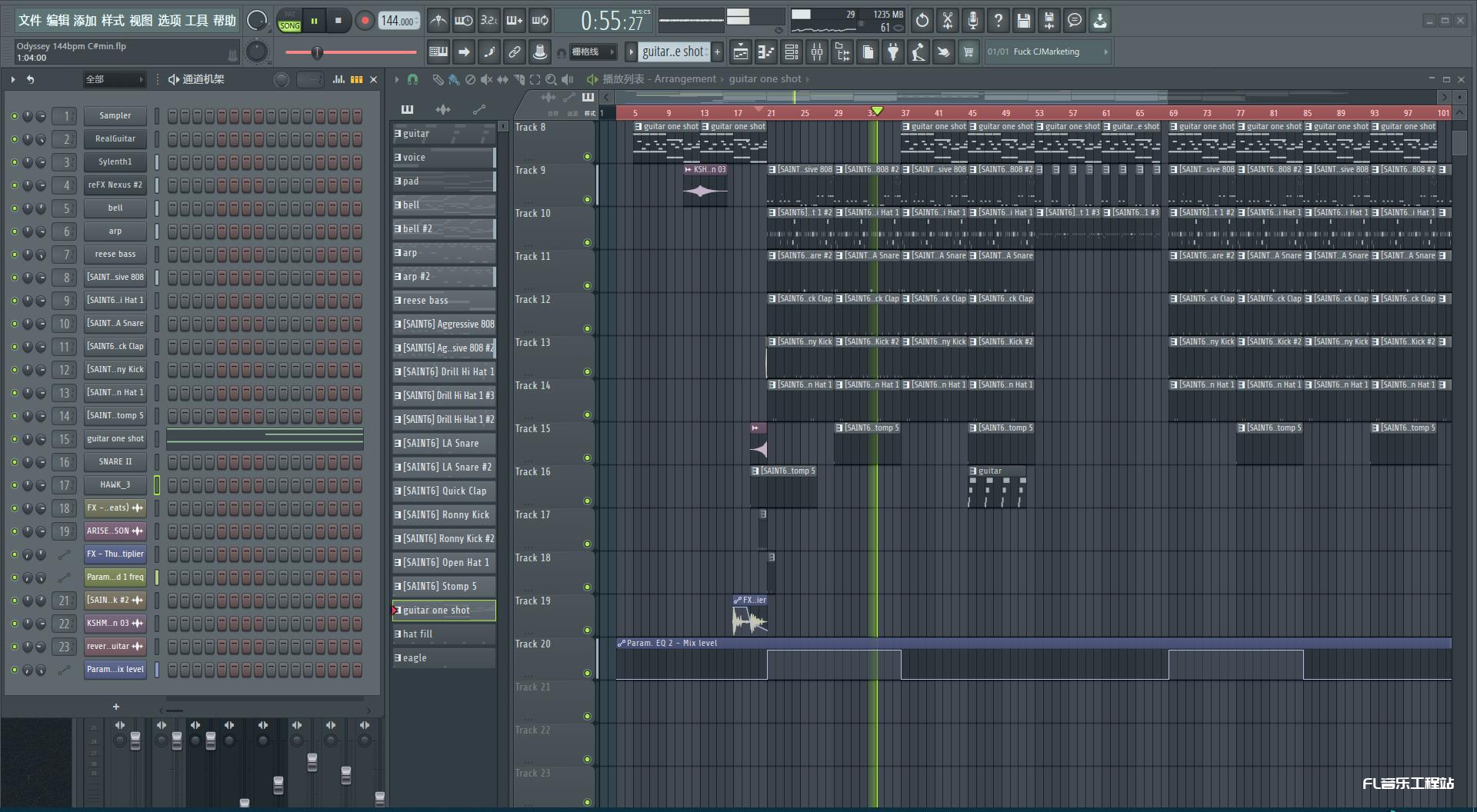Open the 添加 menu
Screen dimensions: 1477x812
coord(85,21)
